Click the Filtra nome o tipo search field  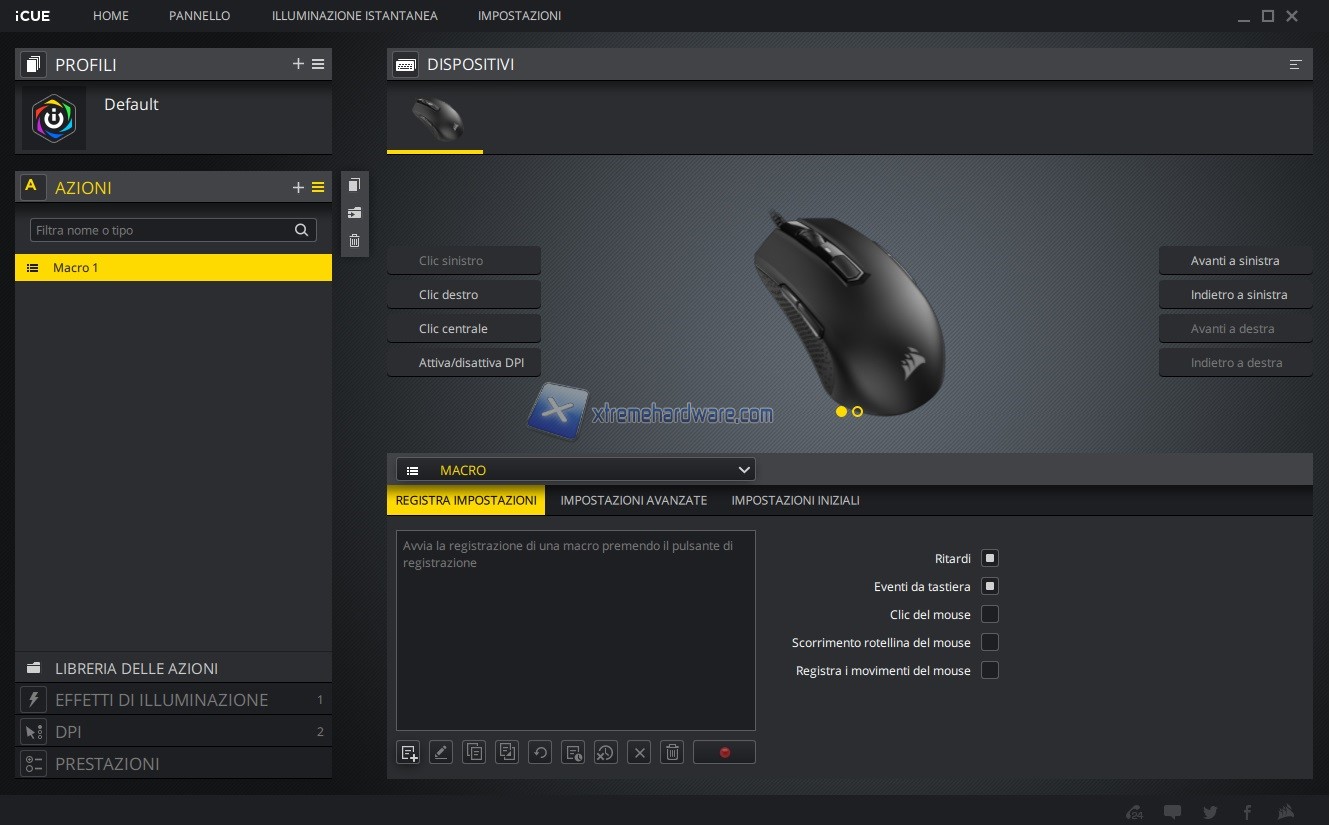click(162, 230)
